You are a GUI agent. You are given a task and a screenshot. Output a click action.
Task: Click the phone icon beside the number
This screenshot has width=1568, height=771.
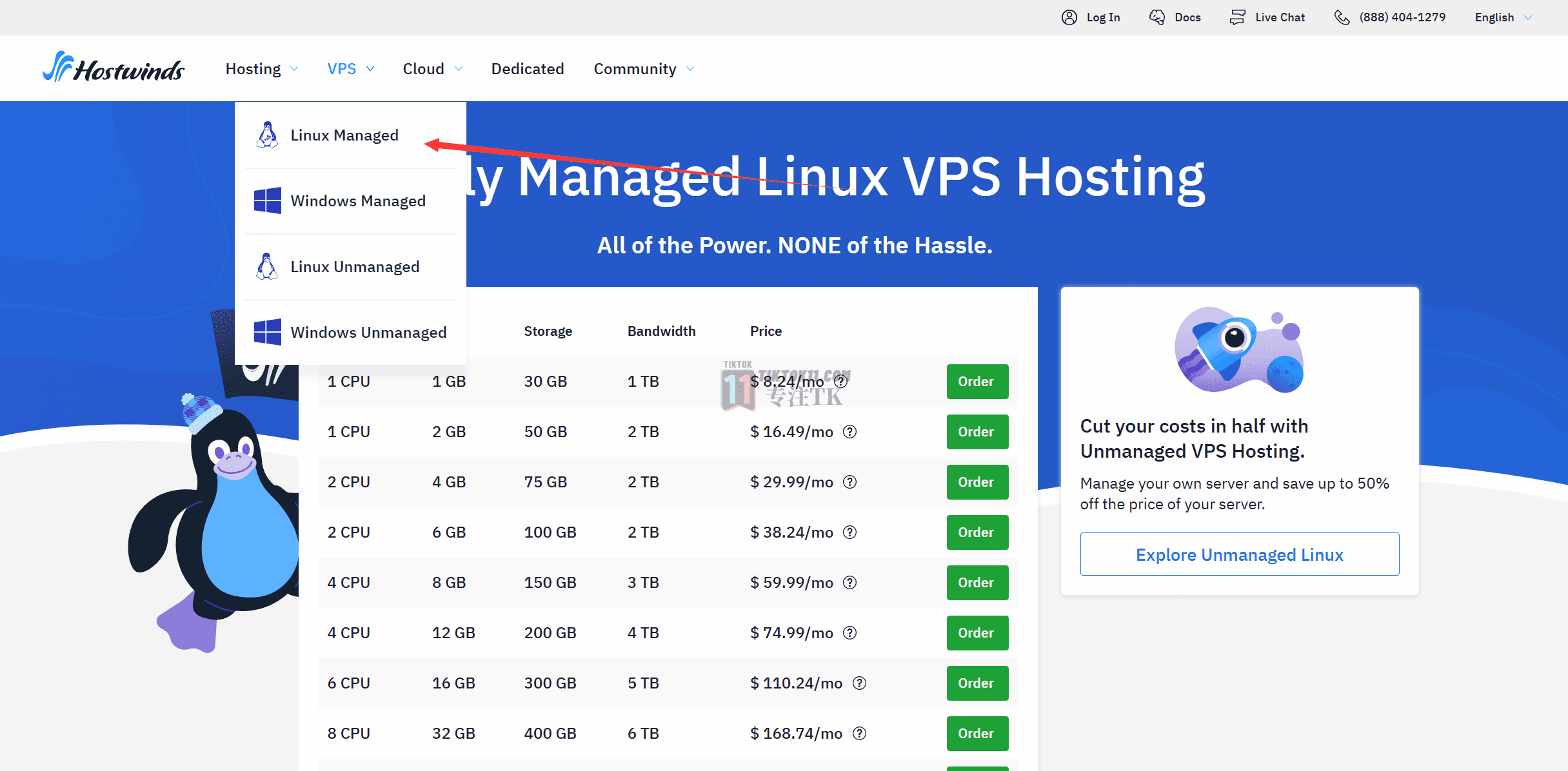click(x=1342, y=17)
